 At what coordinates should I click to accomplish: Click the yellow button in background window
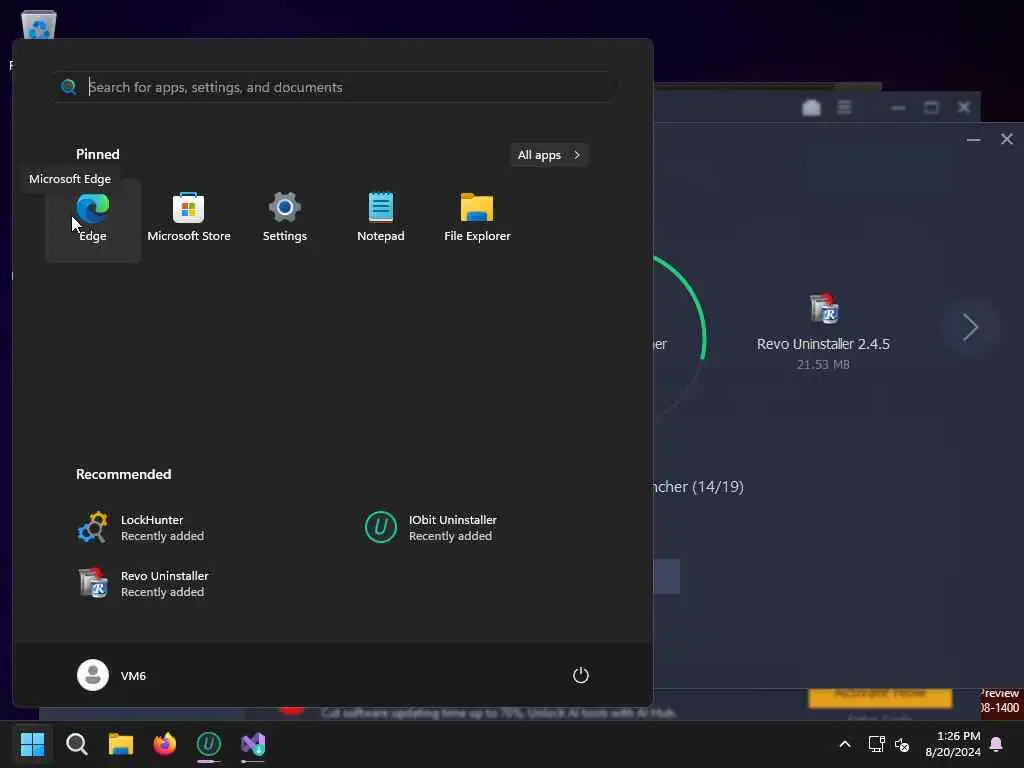tap(880, 697)
